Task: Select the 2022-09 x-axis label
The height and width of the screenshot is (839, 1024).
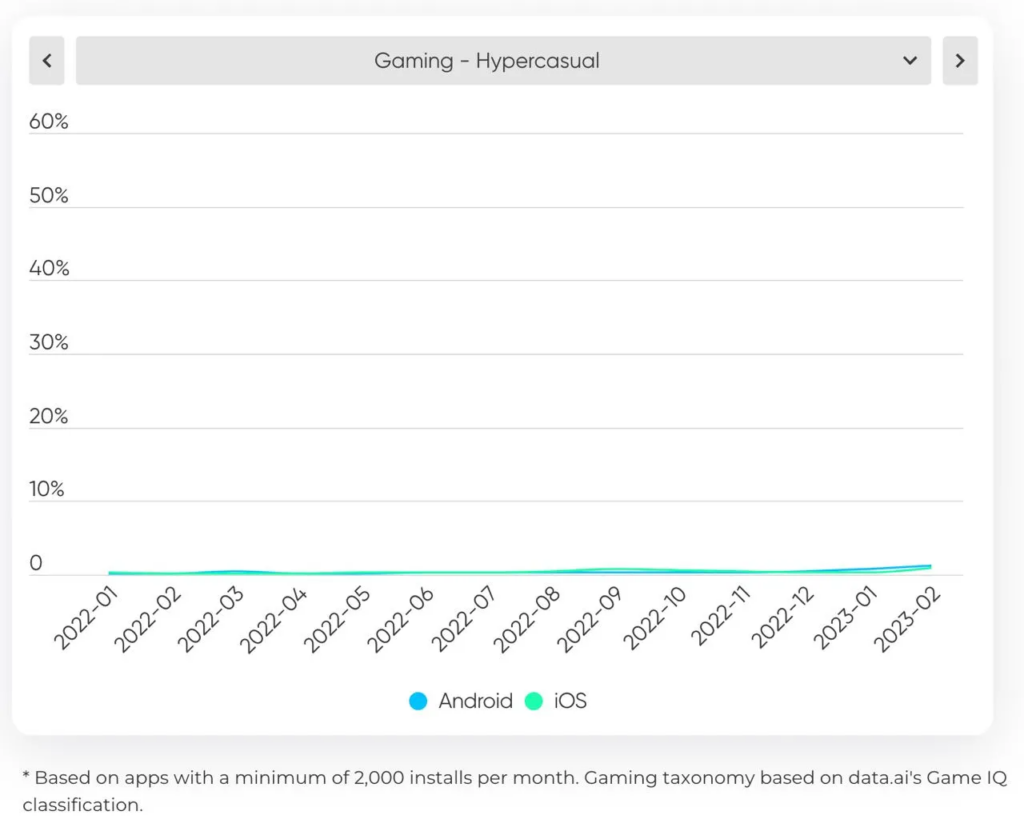Action: pos(589,621)
